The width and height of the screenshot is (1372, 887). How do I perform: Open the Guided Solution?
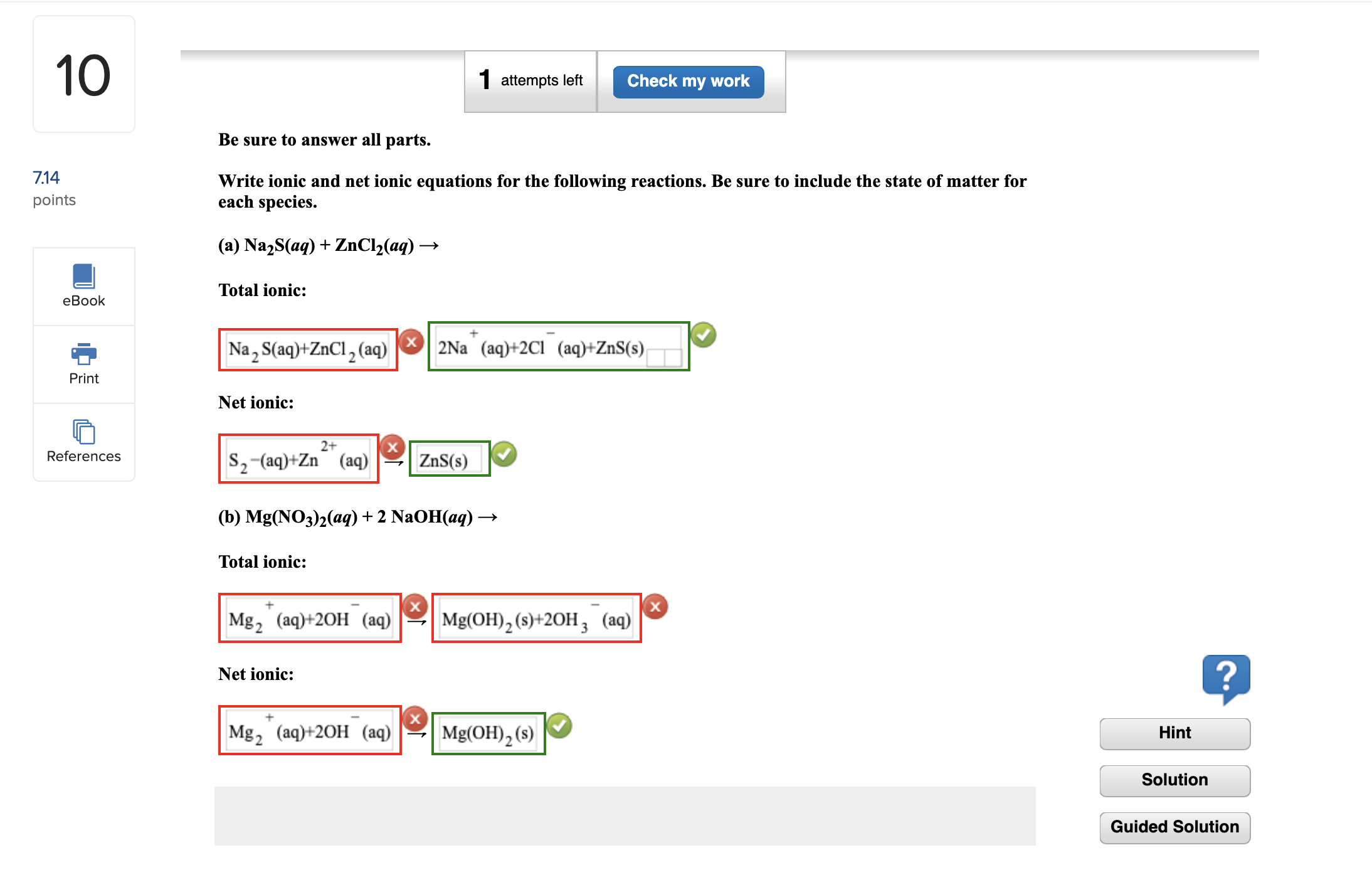pyautogui.click(x=1174, y=827)
